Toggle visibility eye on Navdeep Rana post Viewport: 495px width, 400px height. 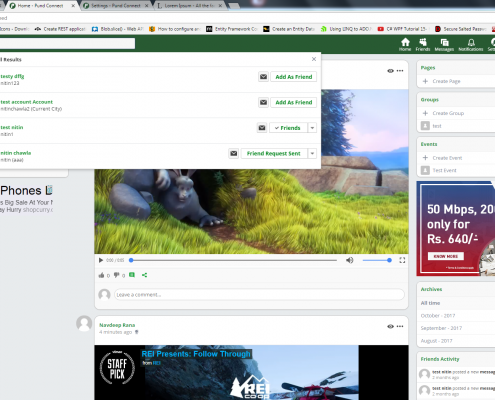(x=390, y=326)
